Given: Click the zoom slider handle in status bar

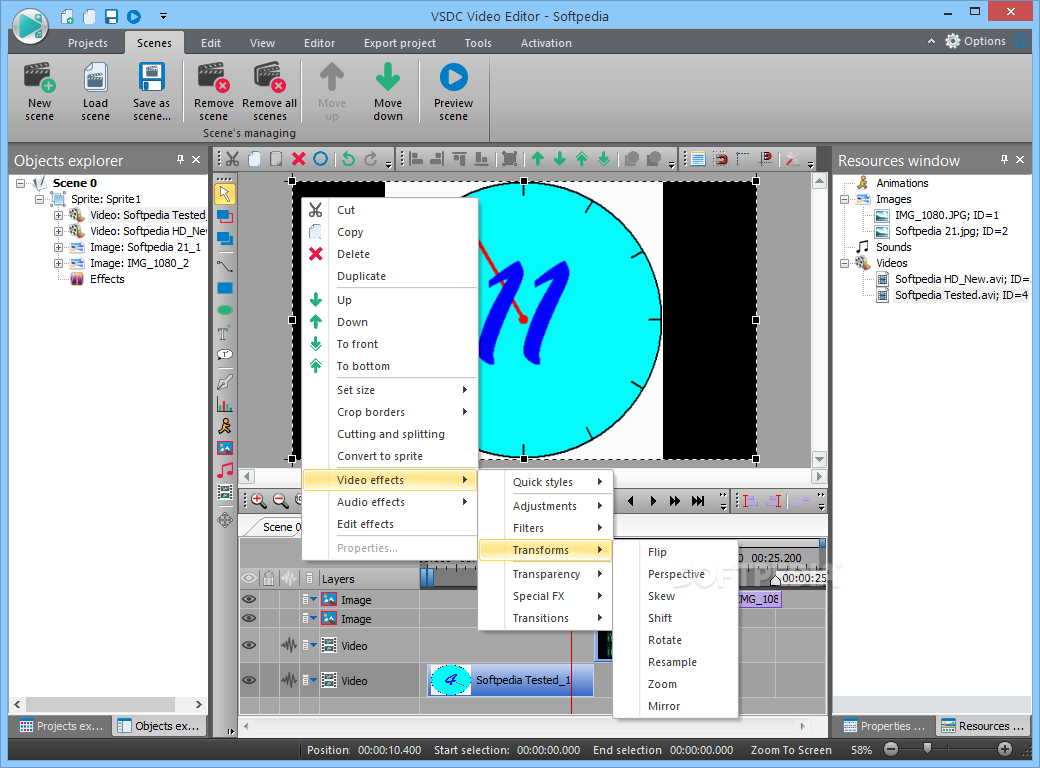Looking at the screenshot, I should [927, 749].
